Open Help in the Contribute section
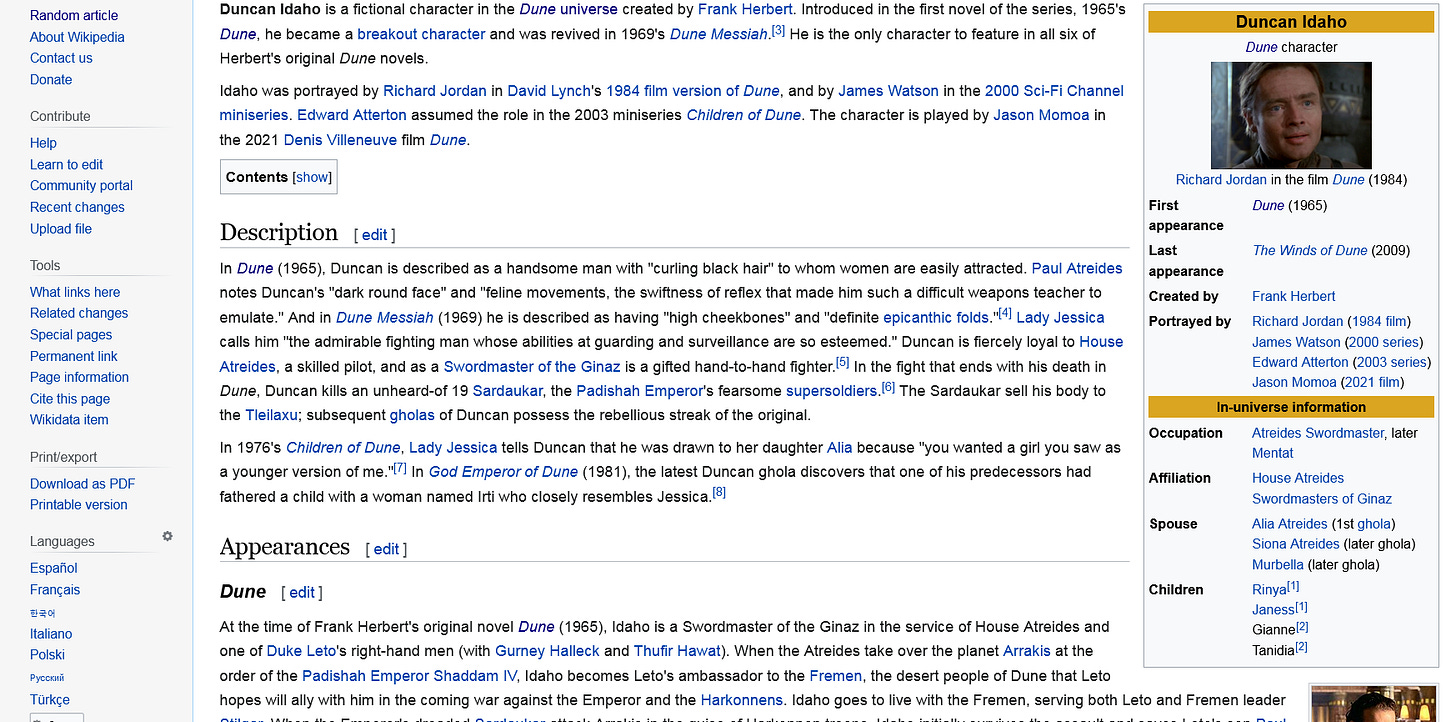The width and height of the screenshot is (1456, 722). point(43,143)
